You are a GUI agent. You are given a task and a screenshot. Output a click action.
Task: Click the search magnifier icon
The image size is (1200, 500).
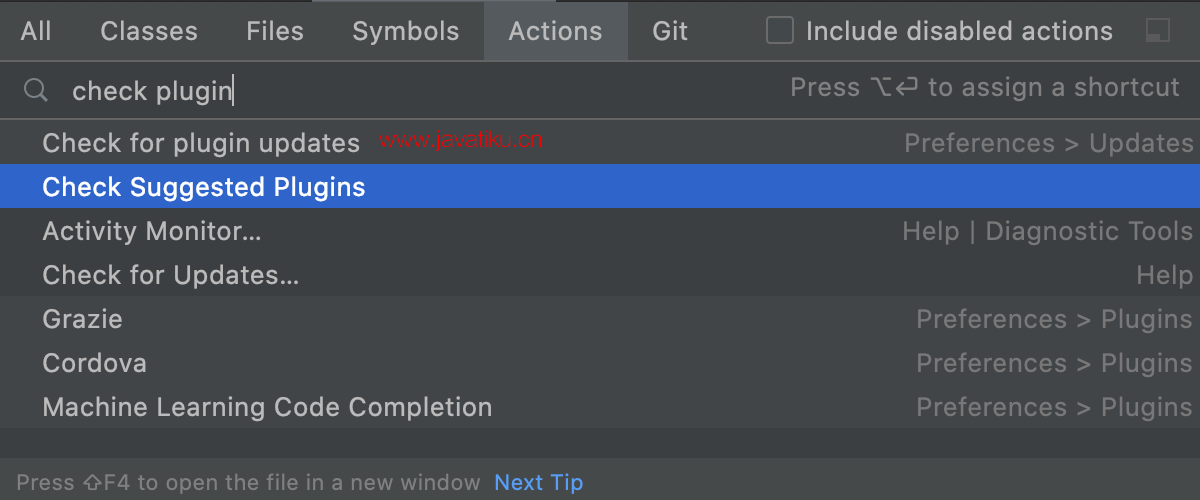[36, 91]
